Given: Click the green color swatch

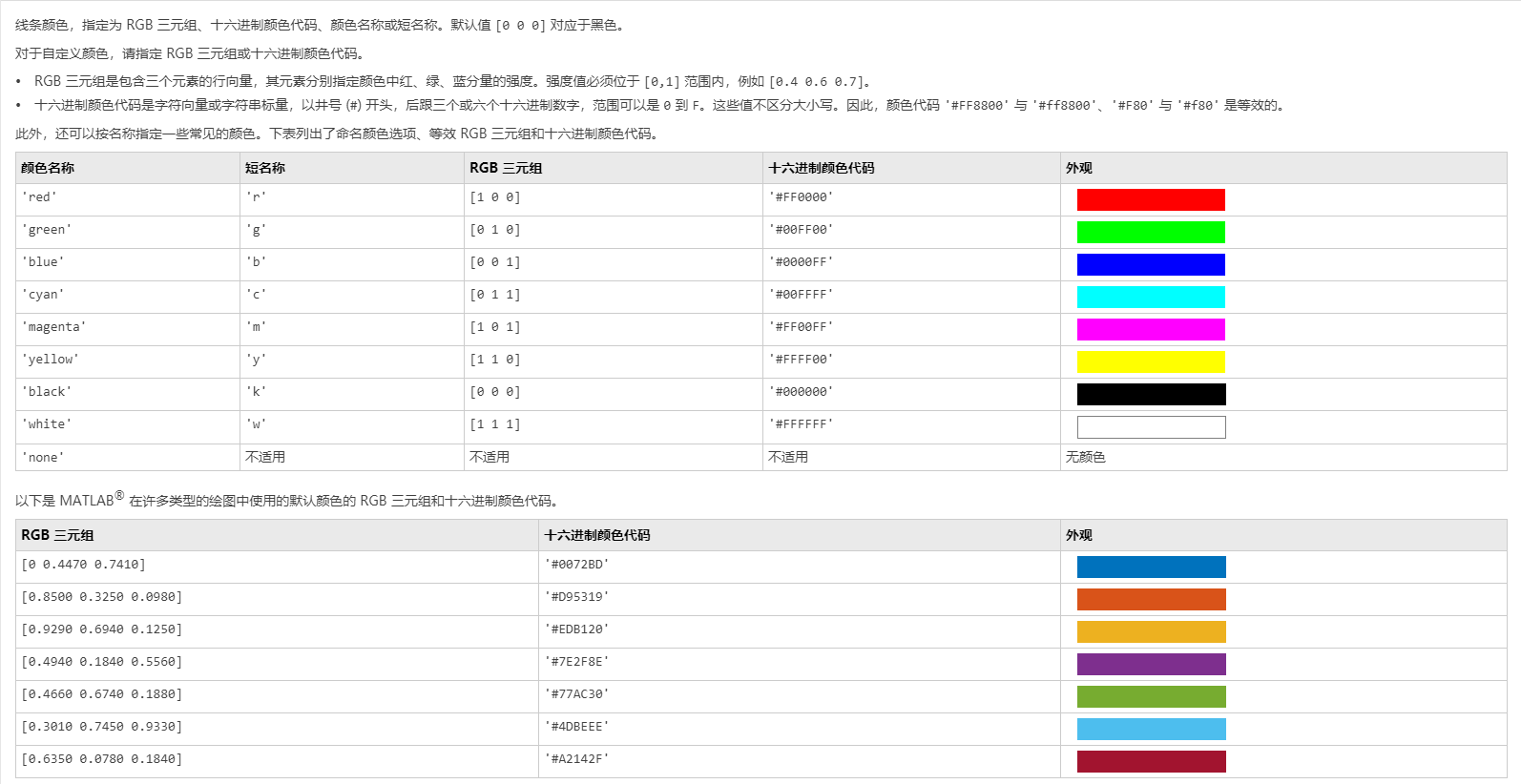Looking at the screenshot, I should [x=1151, y=232].
